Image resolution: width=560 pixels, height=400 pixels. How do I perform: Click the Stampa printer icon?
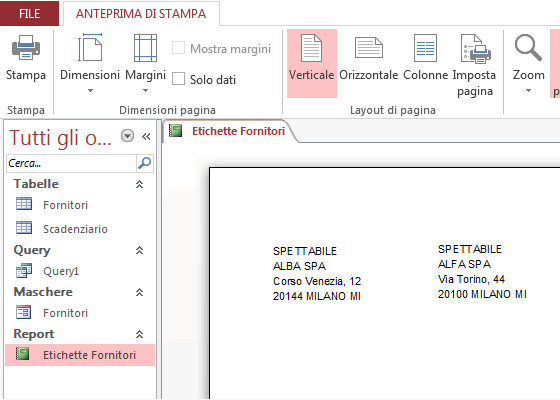[x=26, y=48]
